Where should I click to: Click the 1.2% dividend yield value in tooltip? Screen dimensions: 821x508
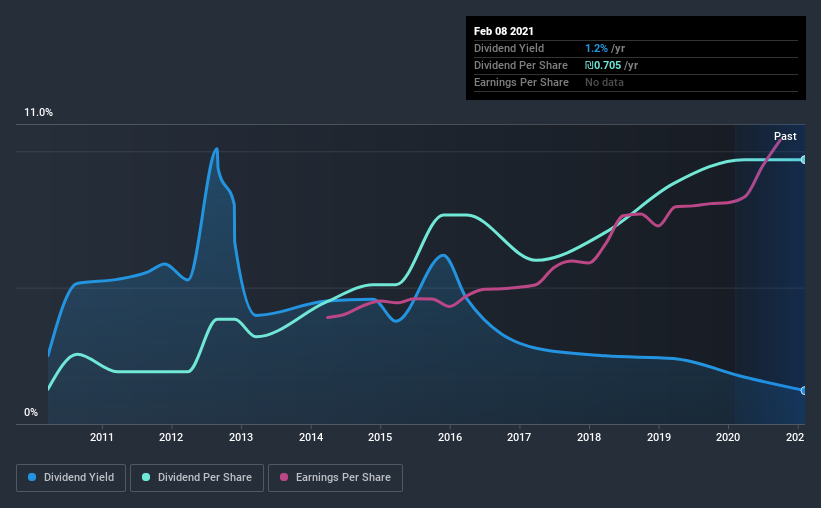point(596,49)
